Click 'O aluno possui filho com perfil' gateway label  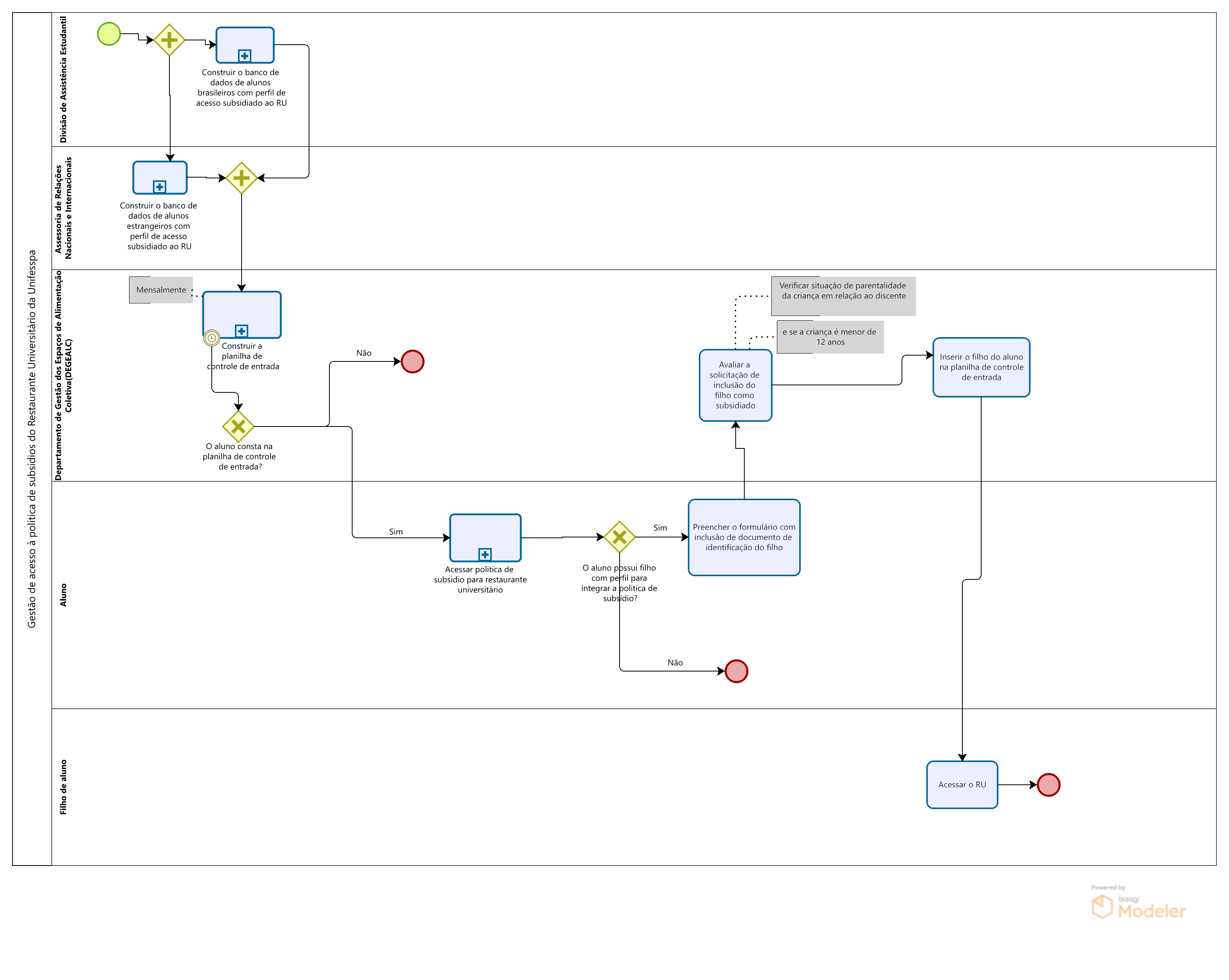click(x=620, y=583)
